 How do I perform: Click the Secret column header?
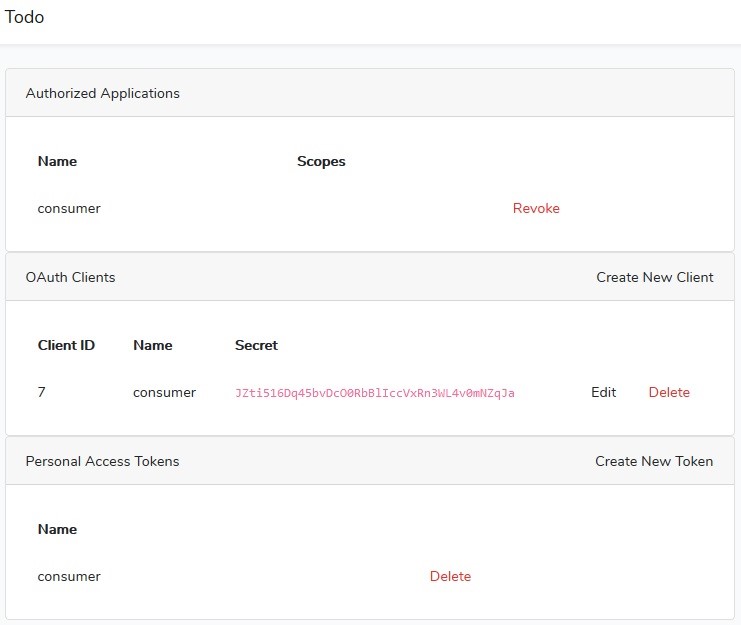[256, 345]
